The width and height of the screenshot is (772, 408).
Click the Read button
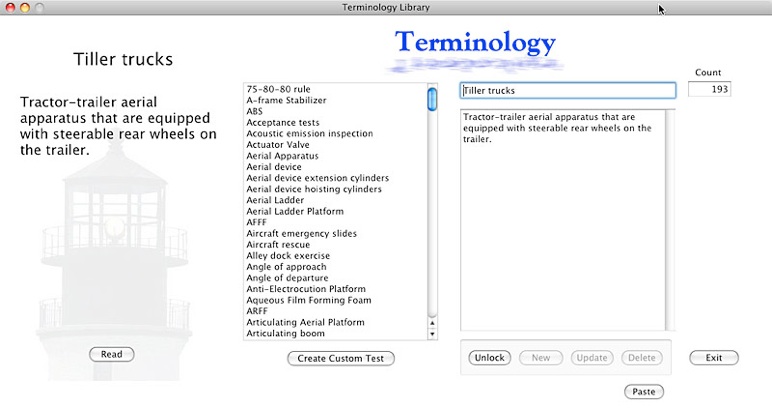click(111, 354)
